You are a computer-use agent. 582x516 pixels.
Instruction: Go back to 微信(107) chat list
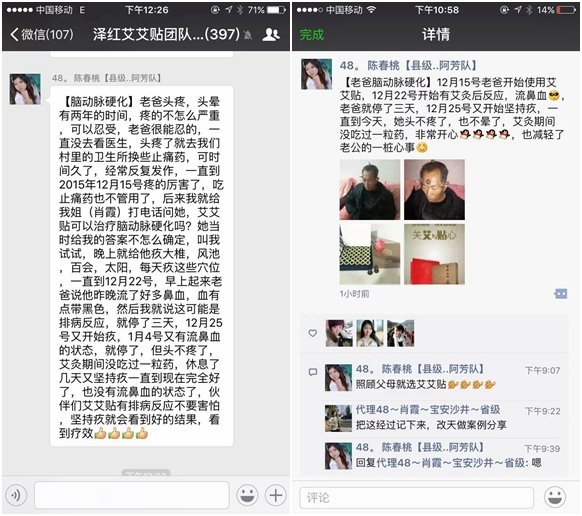tap(42, 35)
